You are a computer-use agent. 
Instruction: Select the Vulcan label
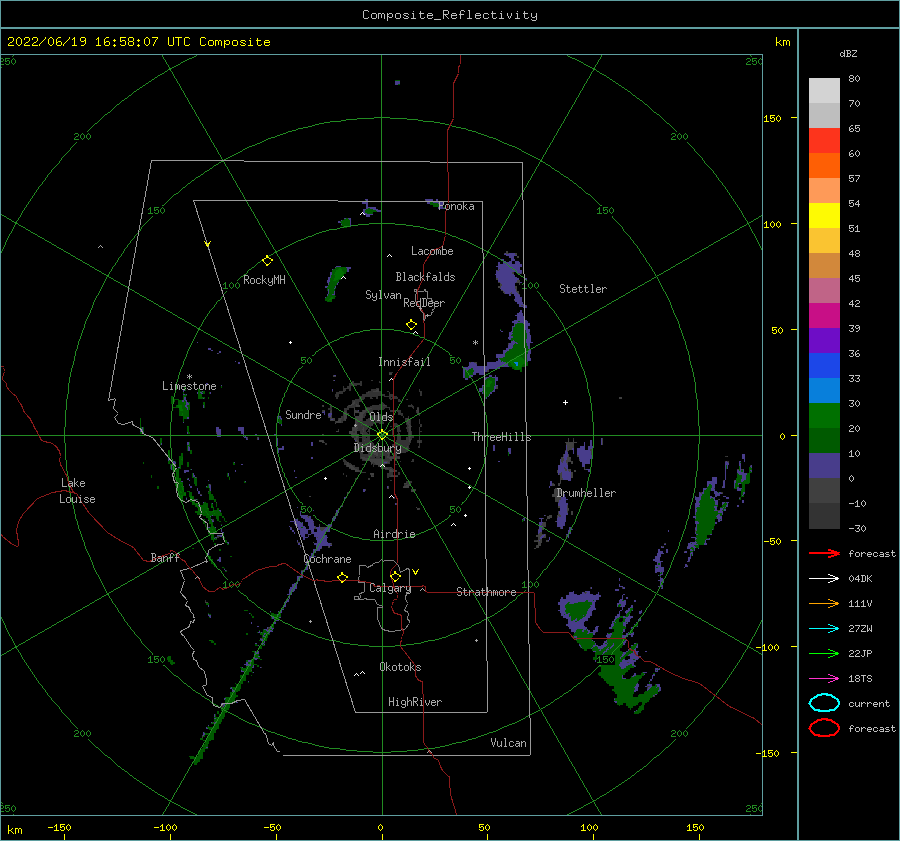click(x=508, y=743)
